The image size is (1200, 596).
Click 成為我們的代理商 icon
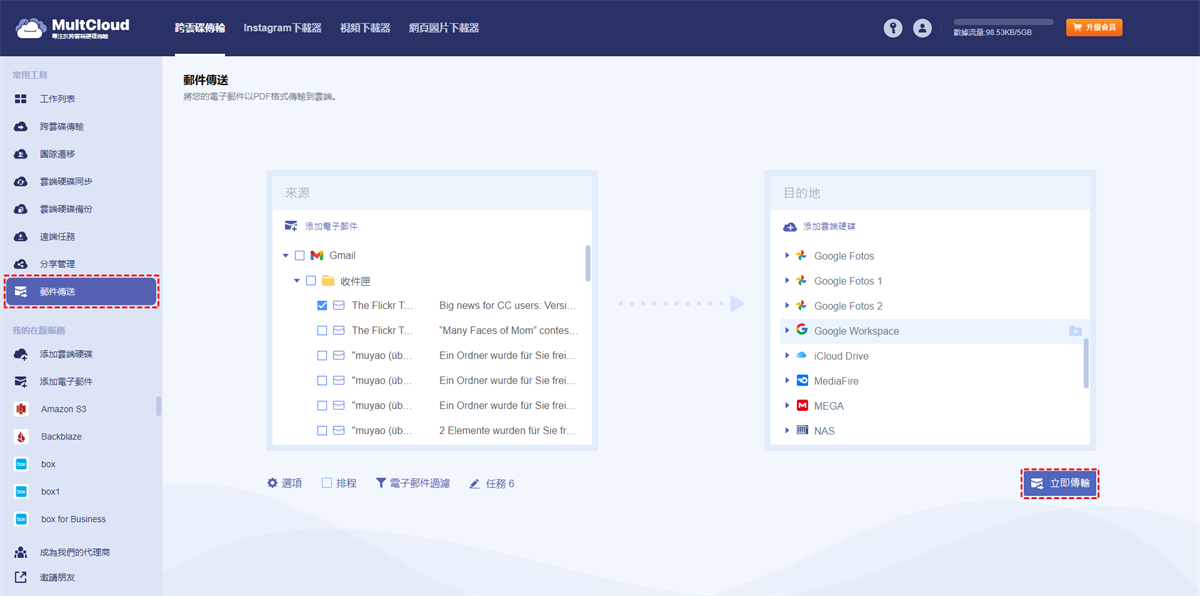(x=20, y=552)
